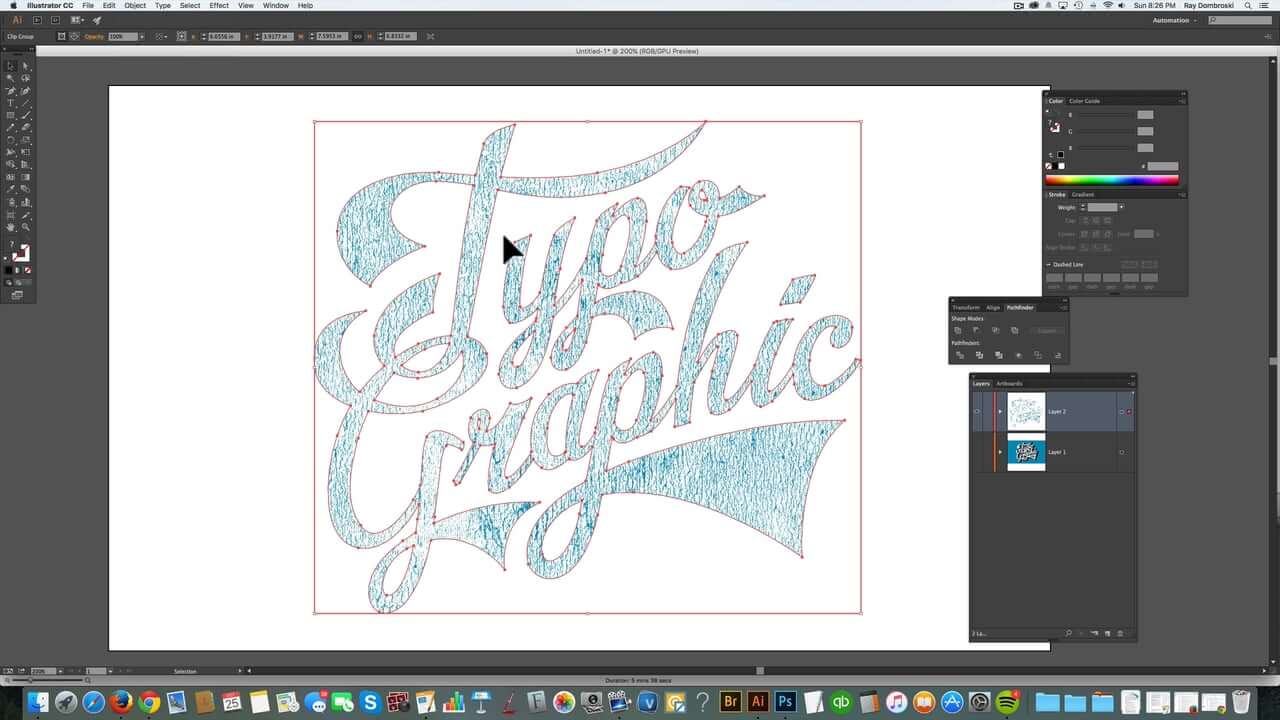This screenshot has height=720, width=1280.
Task: Open the Arrange Documents dropdown
Action: pos(76,20)
